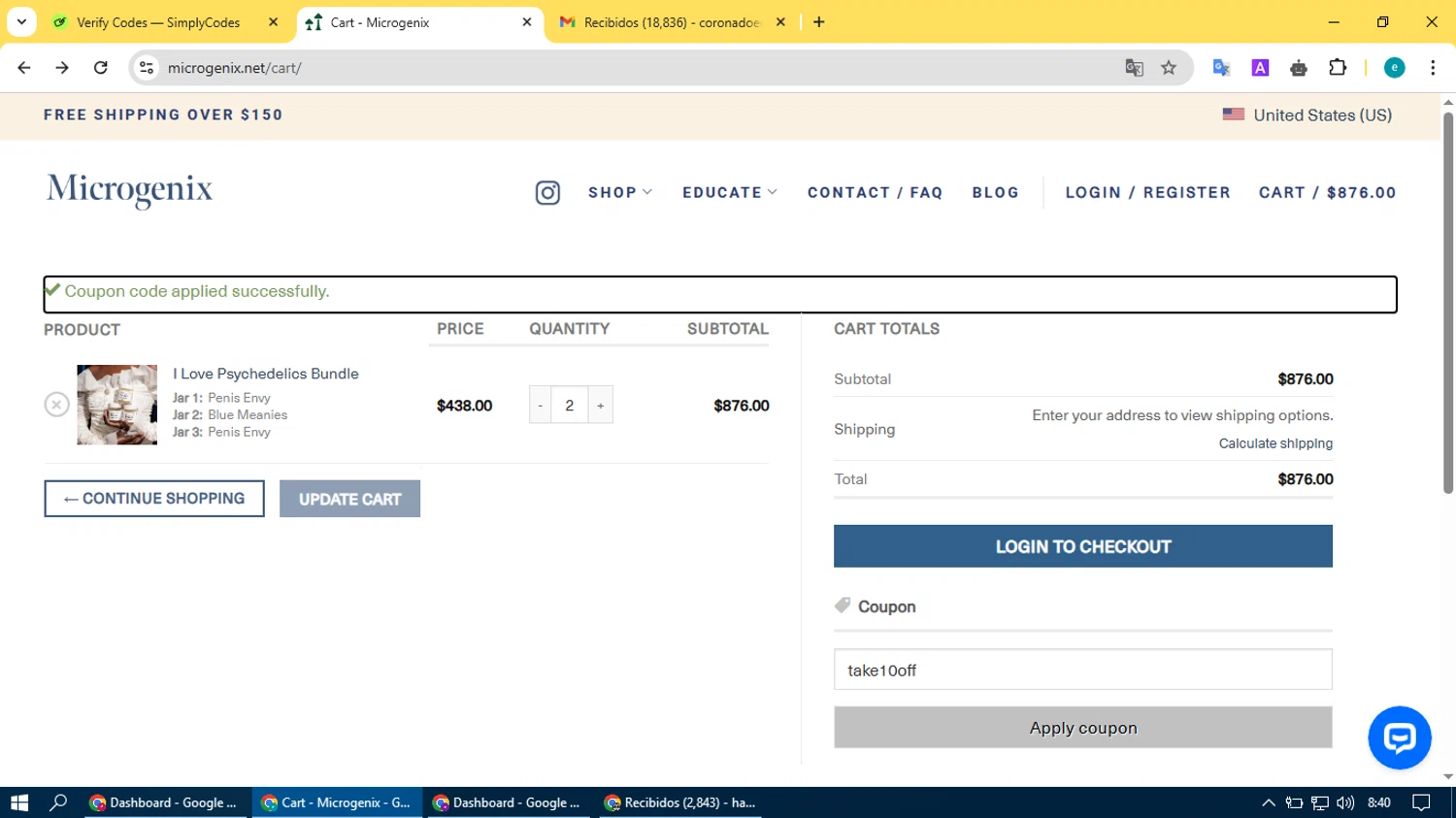
Task: Open the robot extension icon
Action: [1299, 68]
